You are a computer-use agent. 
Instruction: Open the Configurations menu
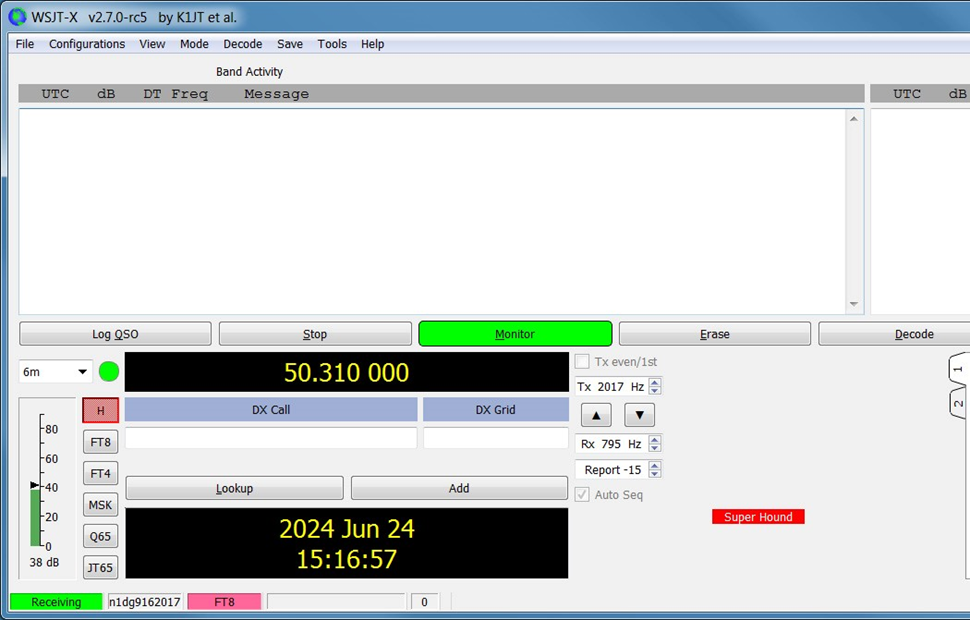click(87, 44)
